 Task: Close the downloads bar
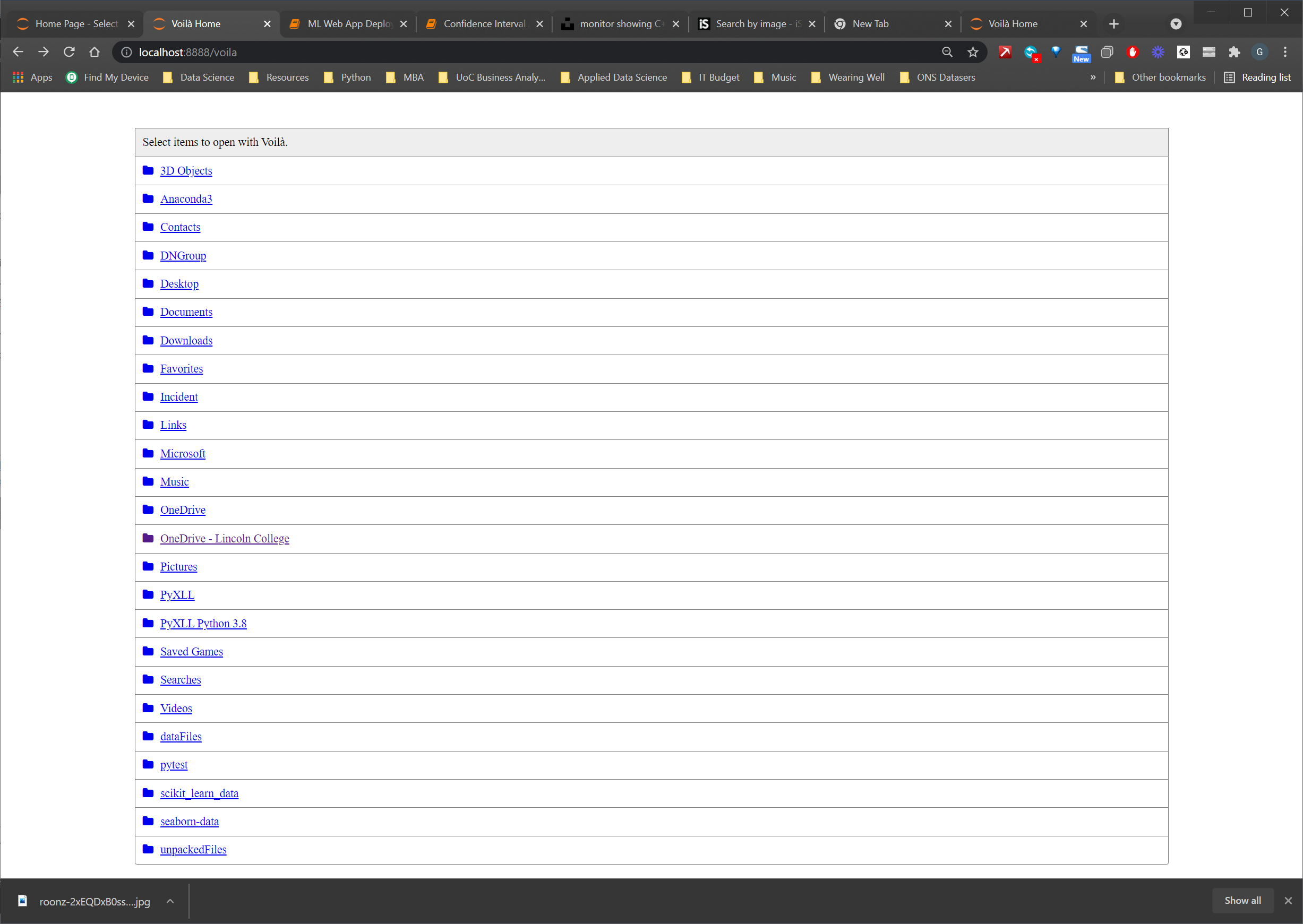(1288, 901)
